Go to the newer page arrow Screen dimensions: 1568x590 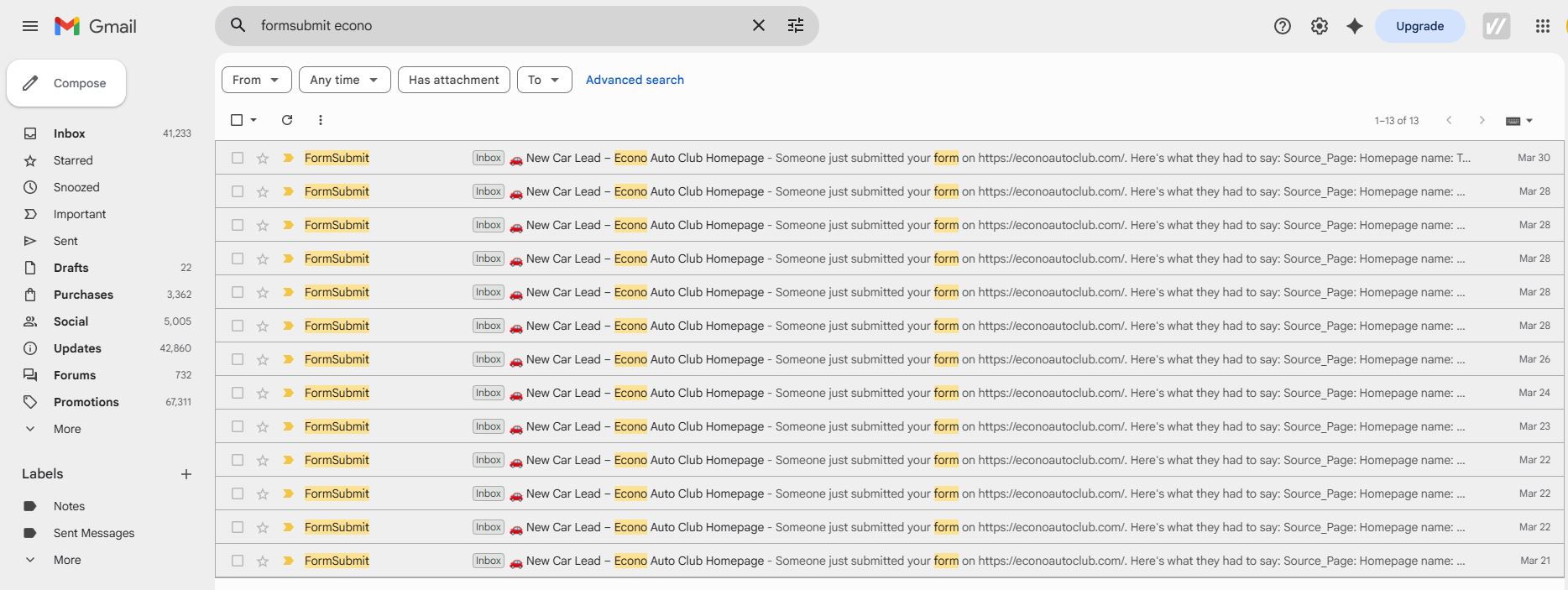(1449, 120)
